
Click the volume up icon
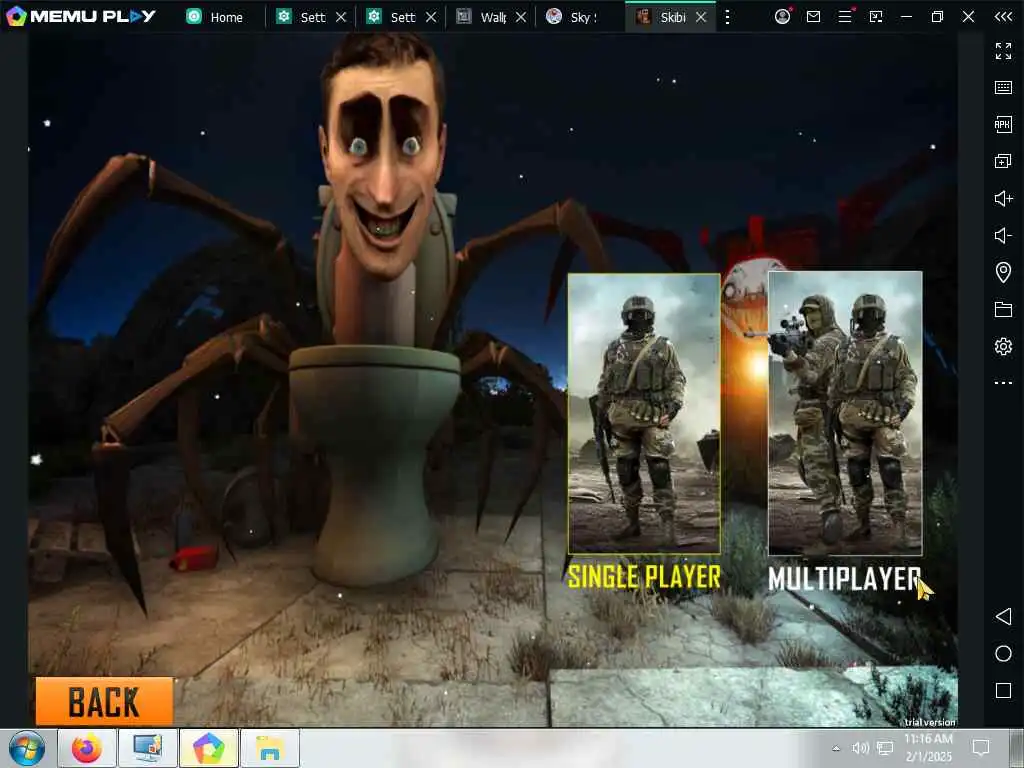[x=1003, y=198]
